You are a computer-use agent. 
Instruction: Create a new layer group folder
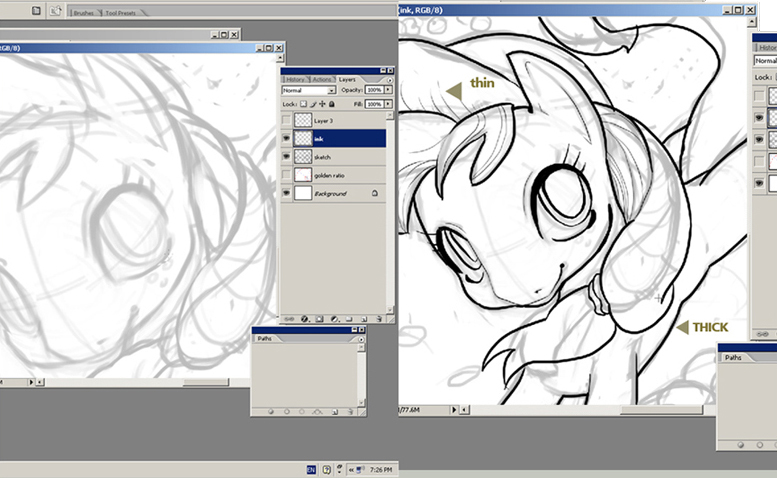[x=349, y=319]
